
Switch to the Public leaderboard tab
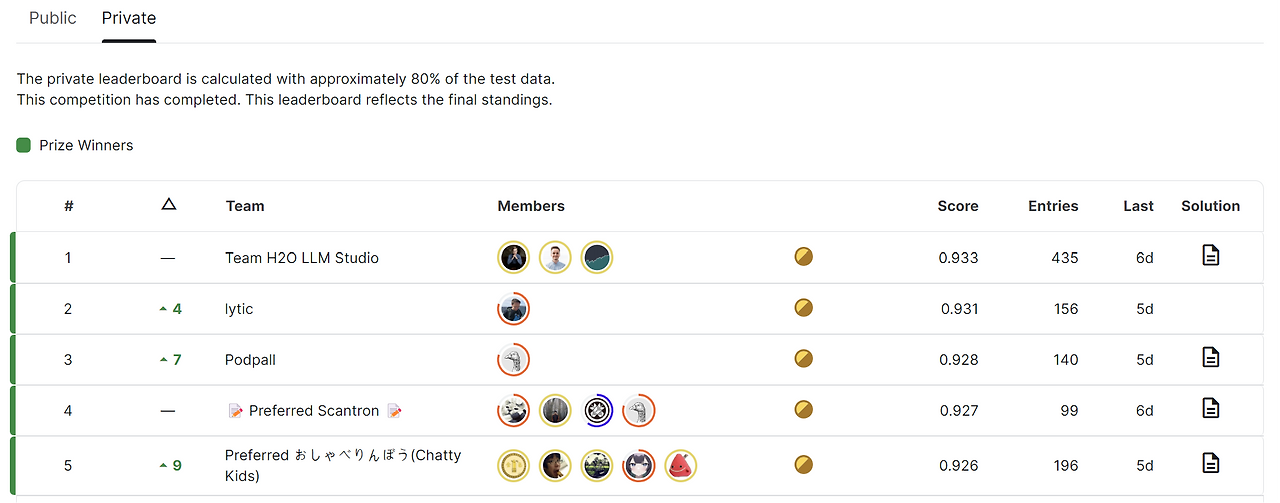(53, 18)
